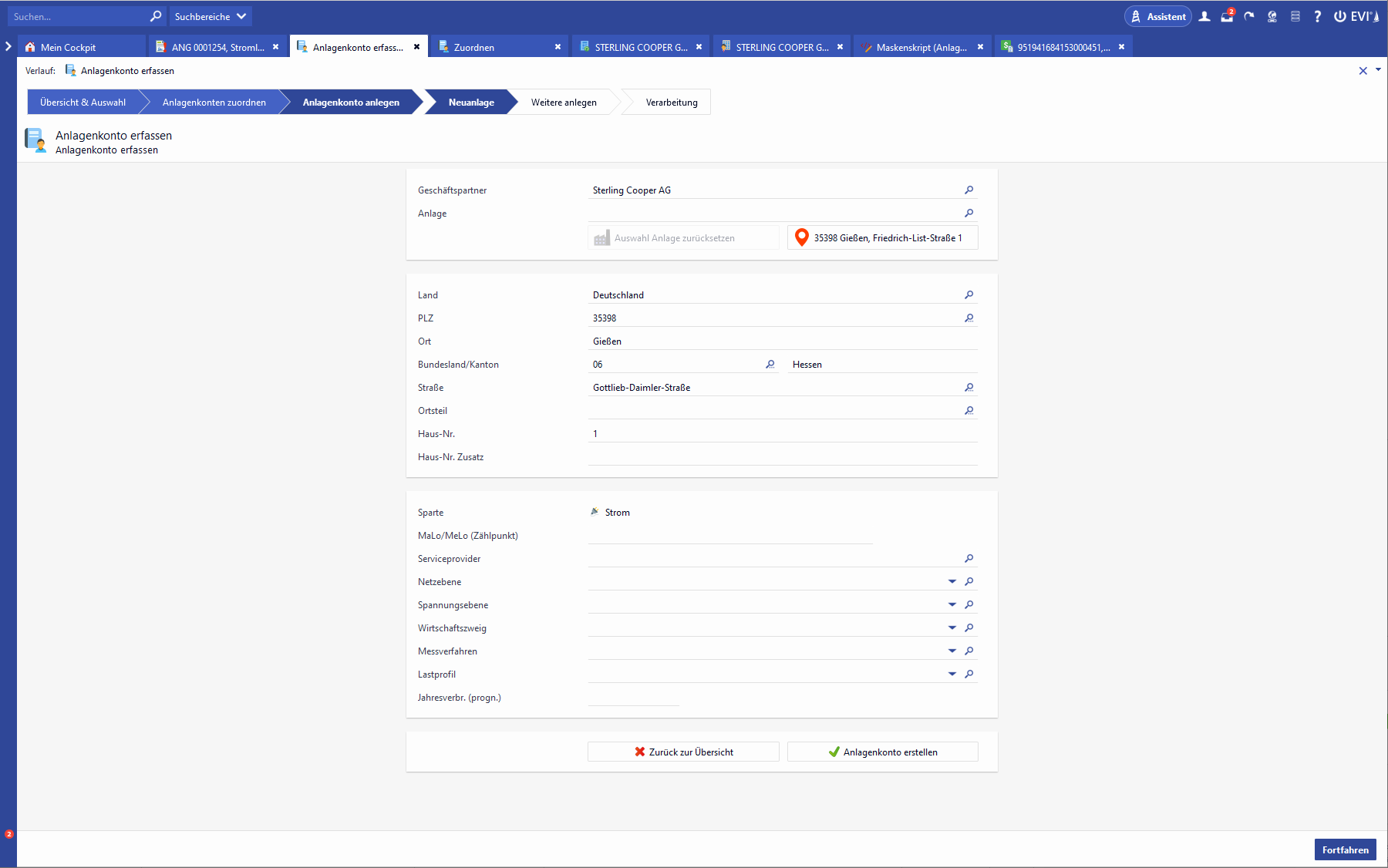Click the database icon in top bar
This screenshot has width=1388, height=868.
[x=1295, y=16]
